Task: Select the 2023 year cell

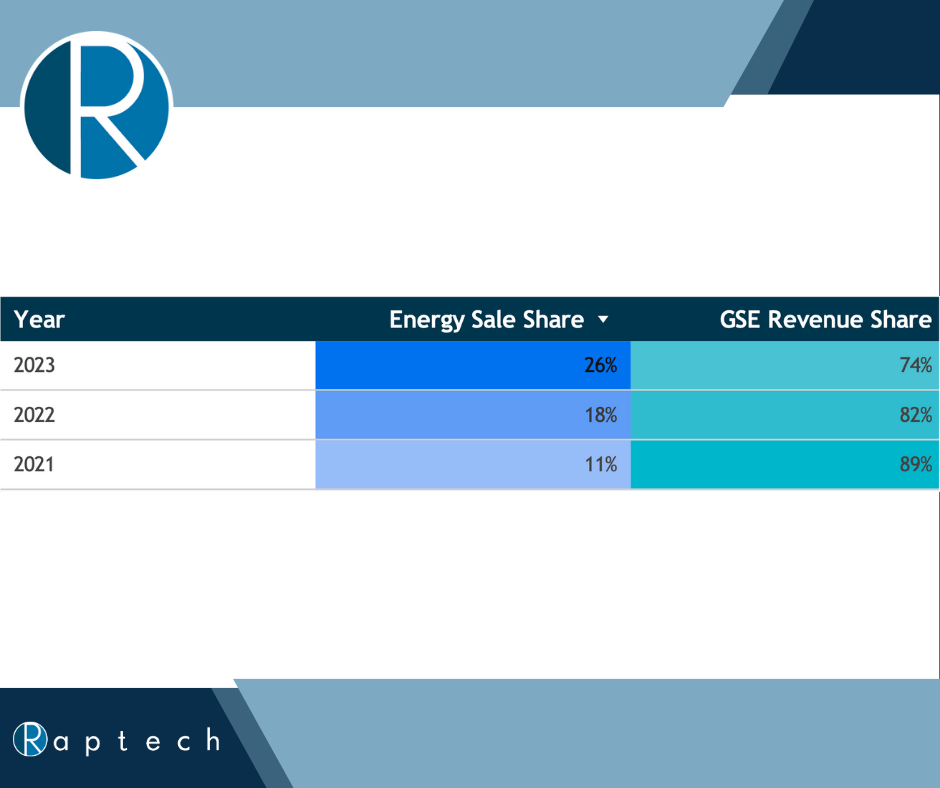Action: coord(158,365)
